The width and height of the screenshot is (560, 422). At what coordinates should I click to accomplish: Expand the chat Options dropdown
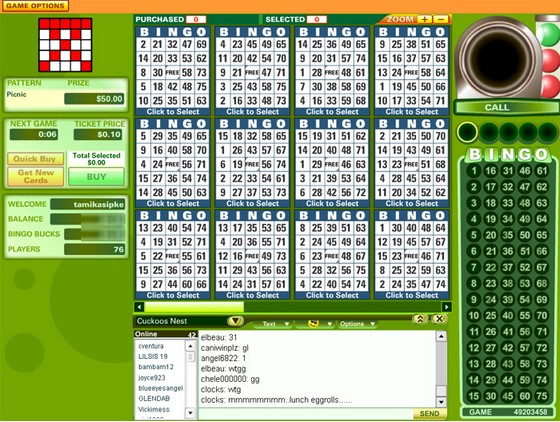coord(357,324)
